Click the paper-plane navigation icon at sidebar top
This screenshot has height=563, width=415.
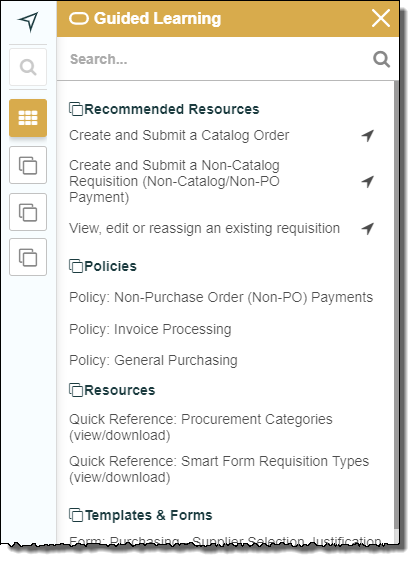(x=28, y=22)
